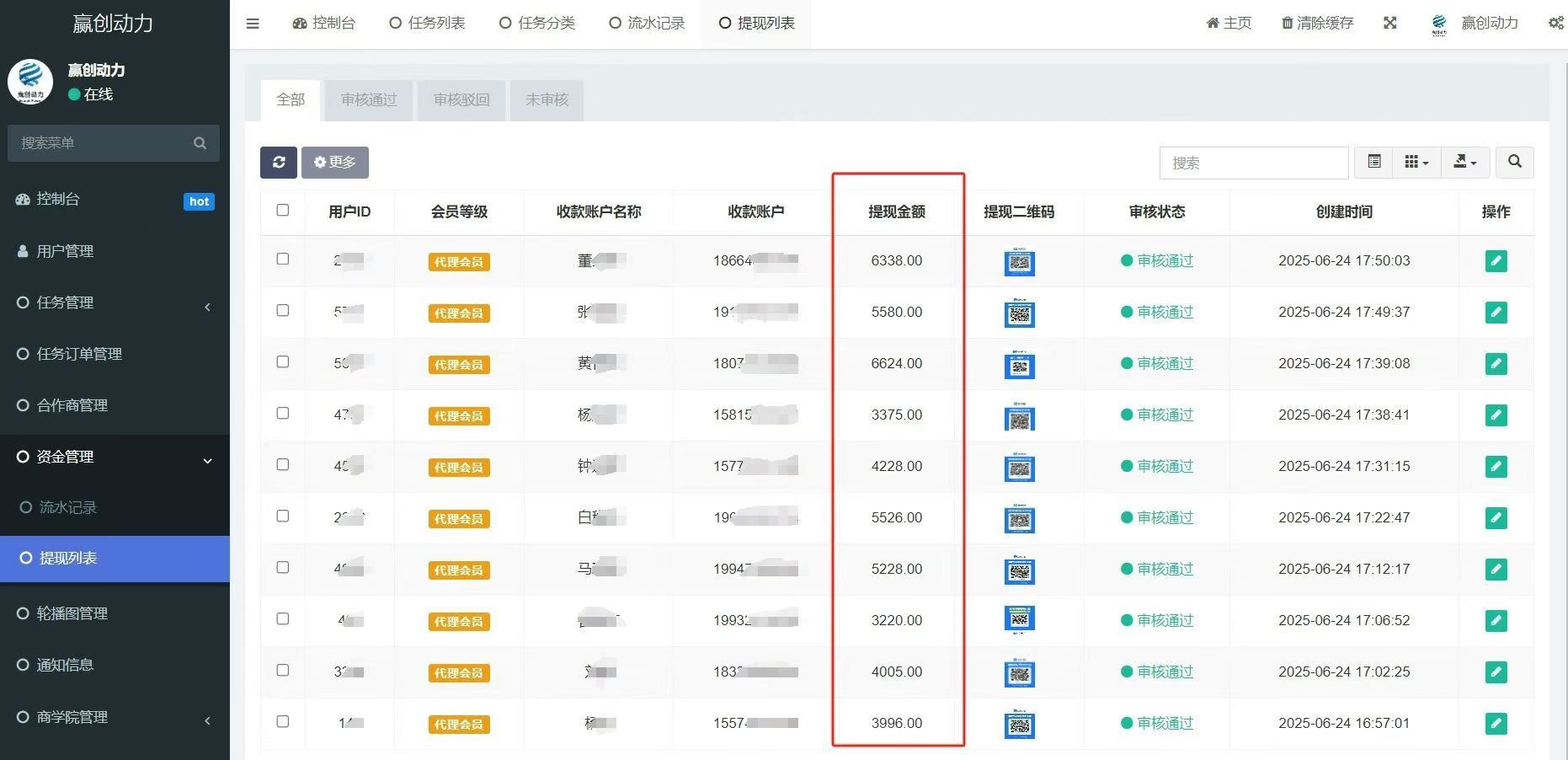The height and width of the screenshot is (760, 1568).
Task: Collapse the 资金管理 sidebar menu
Action: [x=115, y=457]
